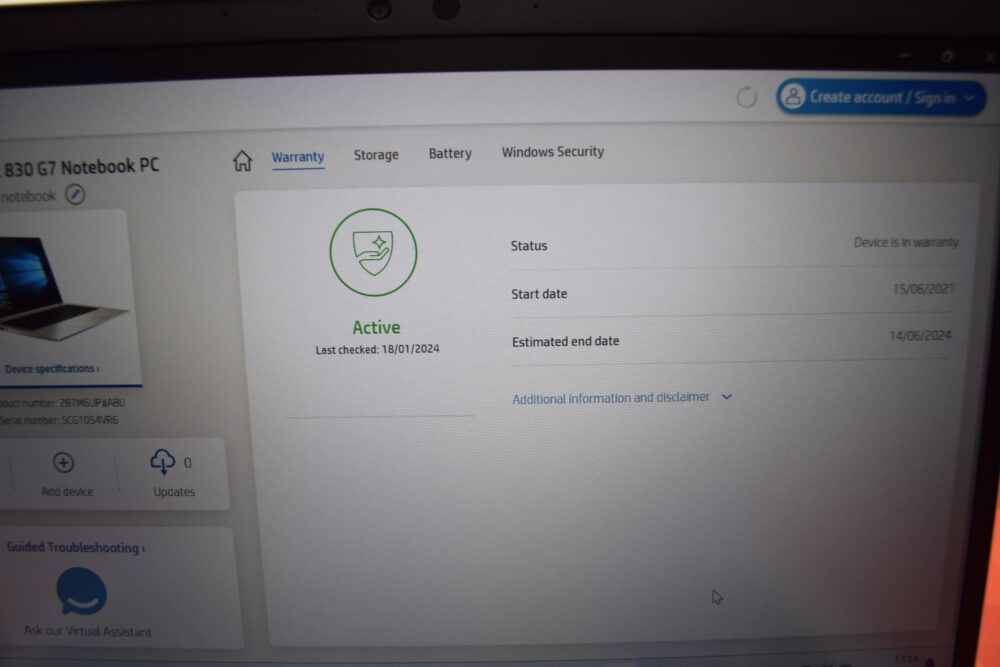
Task: Click the "Device is in warranty" value
Action: tap(906, 242)
